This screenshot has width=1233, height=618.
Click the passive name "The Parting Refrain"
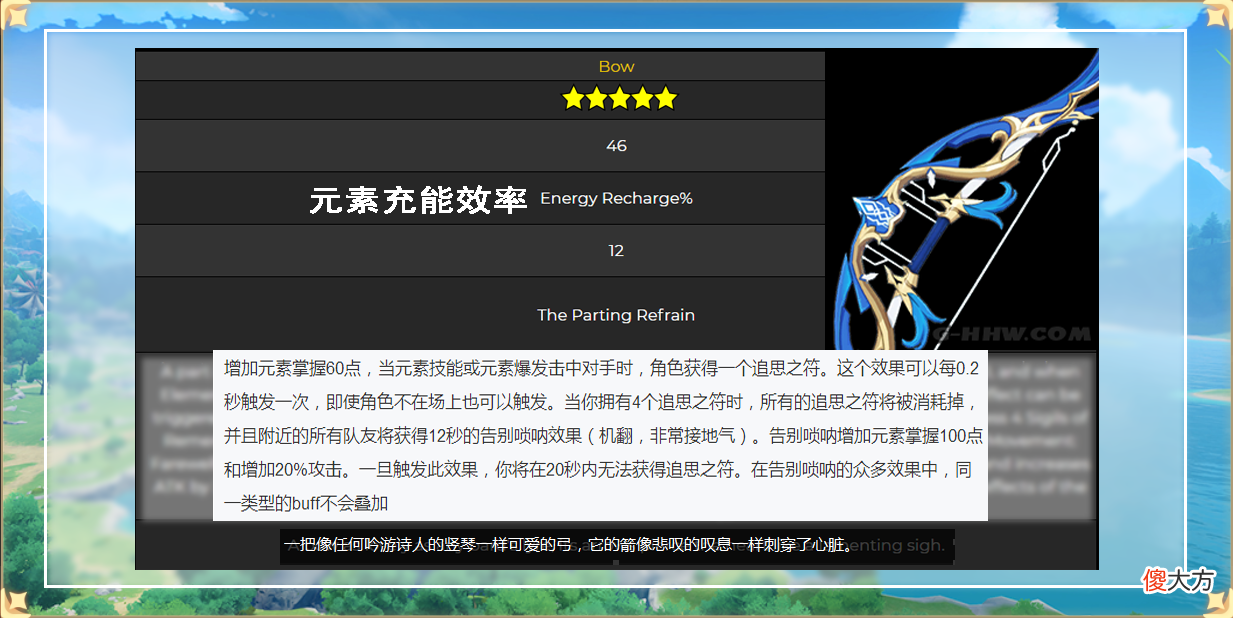[616, 315]
